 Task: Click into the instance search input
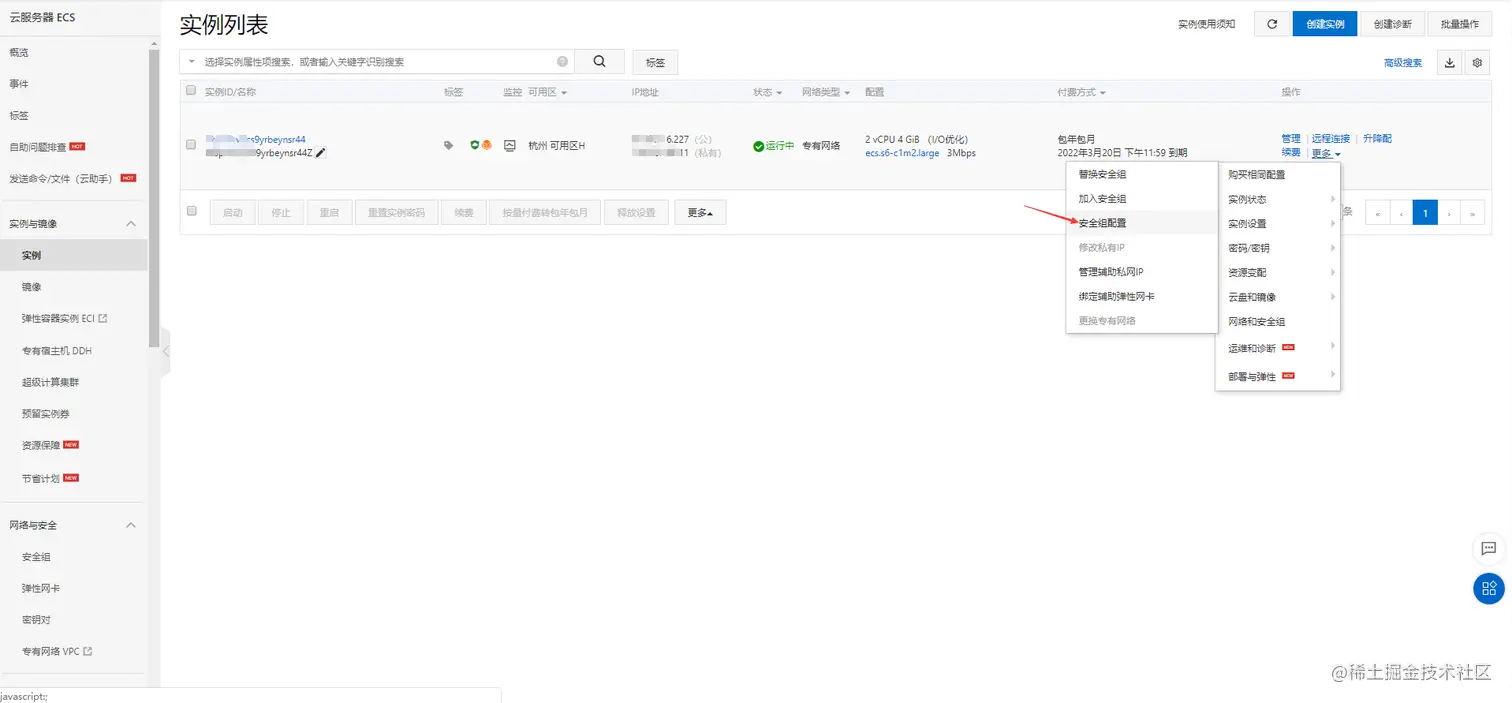(378, 61)
